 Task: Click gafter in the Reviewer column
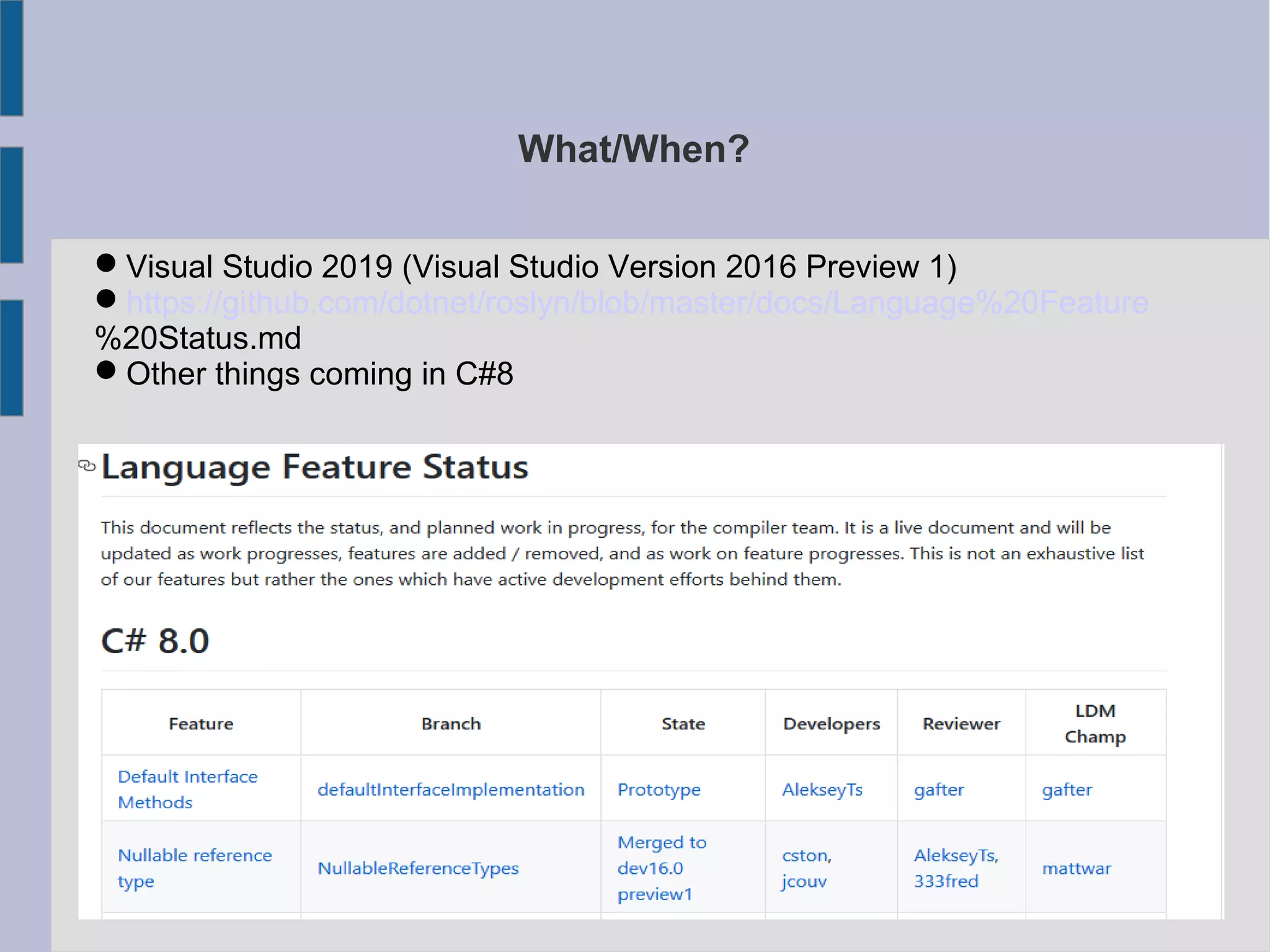(938, 790)
